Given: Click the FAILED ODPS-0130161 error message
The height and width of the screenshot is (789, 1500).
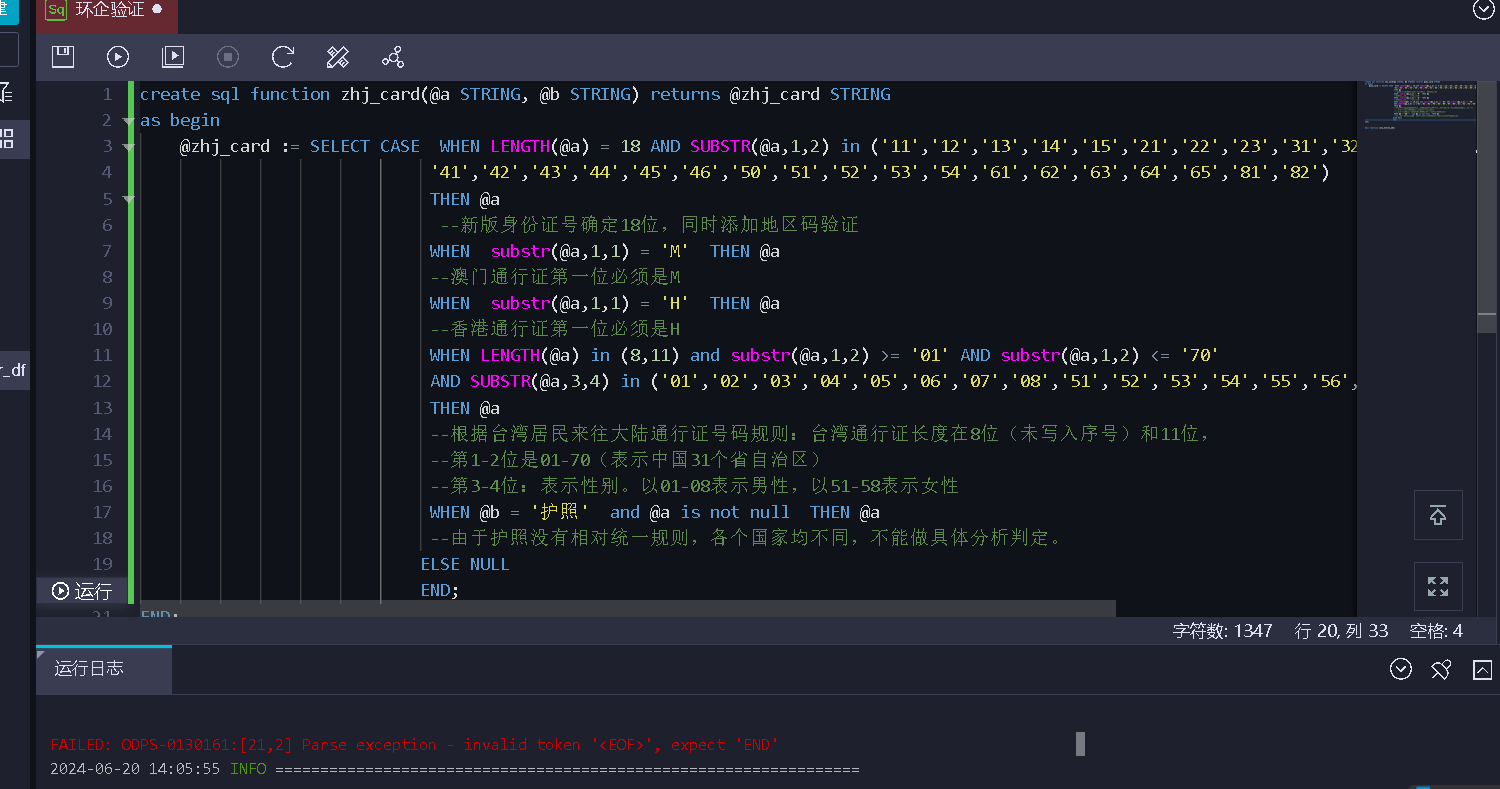Looking at the screenshot, I should click(x=414, y=745).
